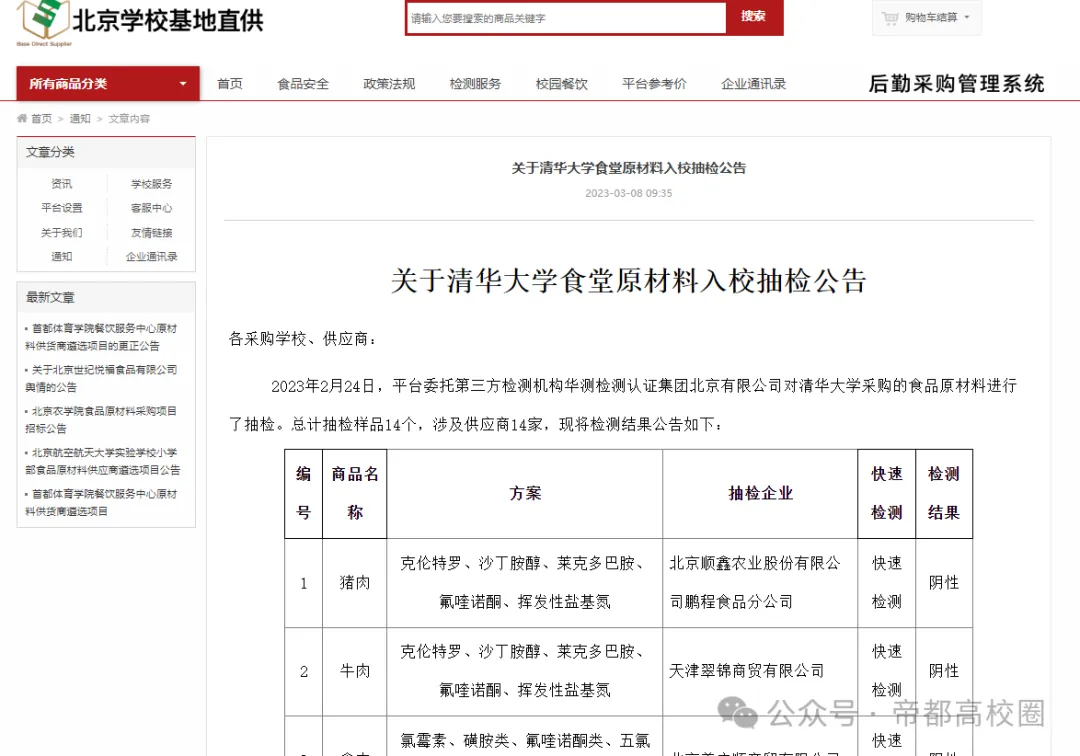Screen dimensions: 1080x756
Task: Click the 快速检测 column header
Action: (886, 493)
